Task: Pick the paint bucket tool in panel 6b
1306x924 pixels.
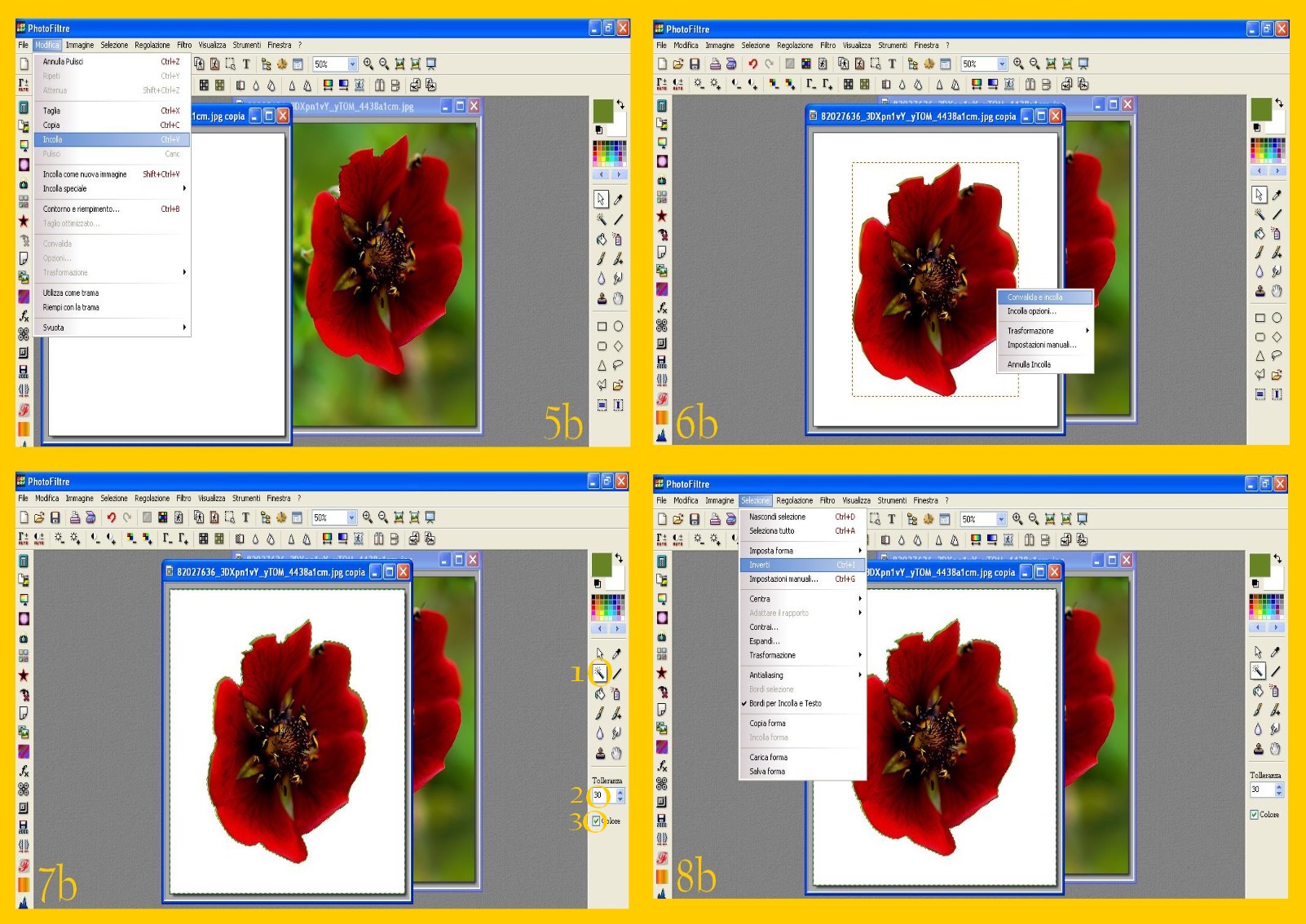Action: (1260, 234)
